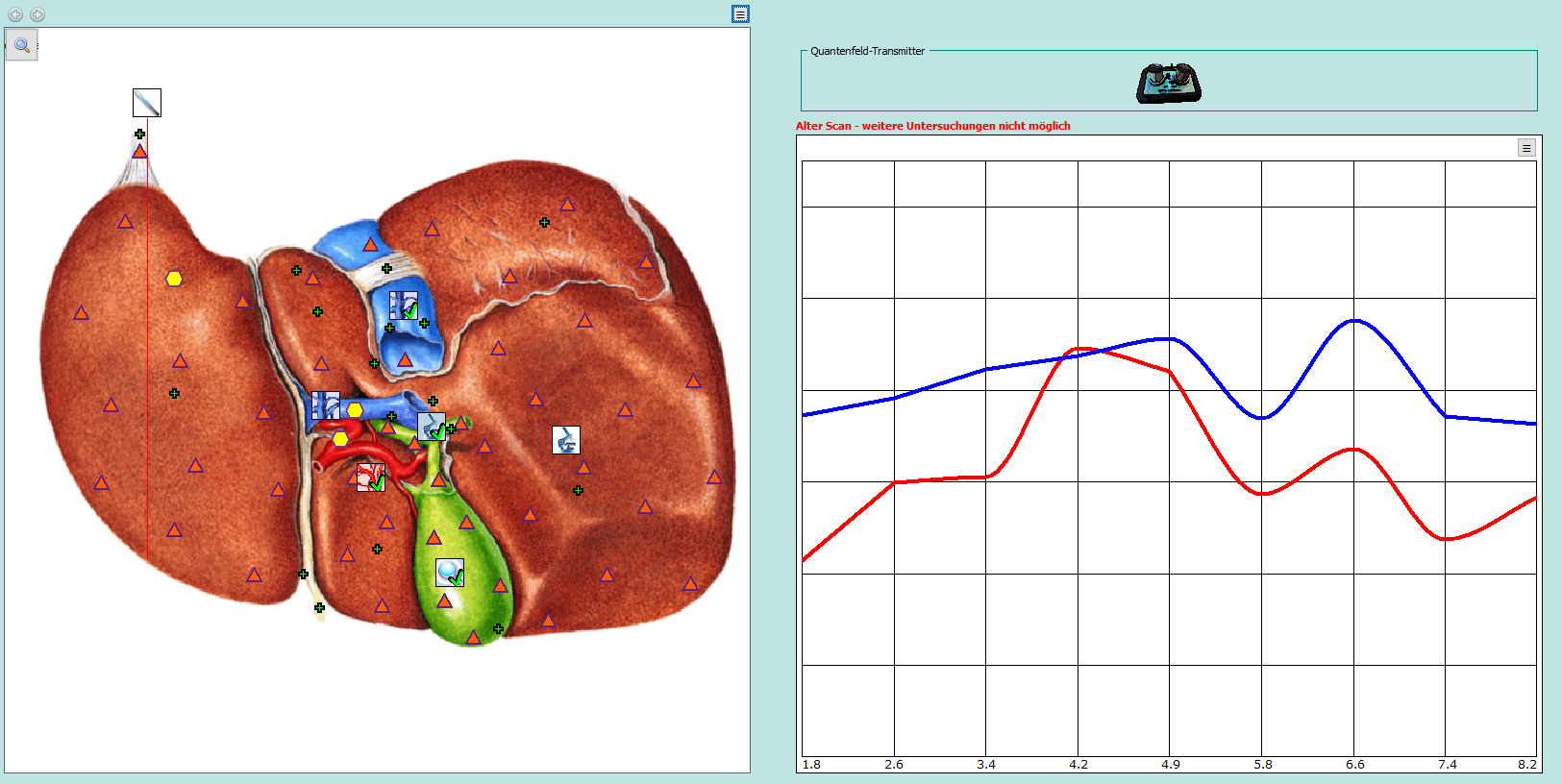Click the 4.9 x-axis label
The image size is (1562, 784).
tap(1170, 765)
